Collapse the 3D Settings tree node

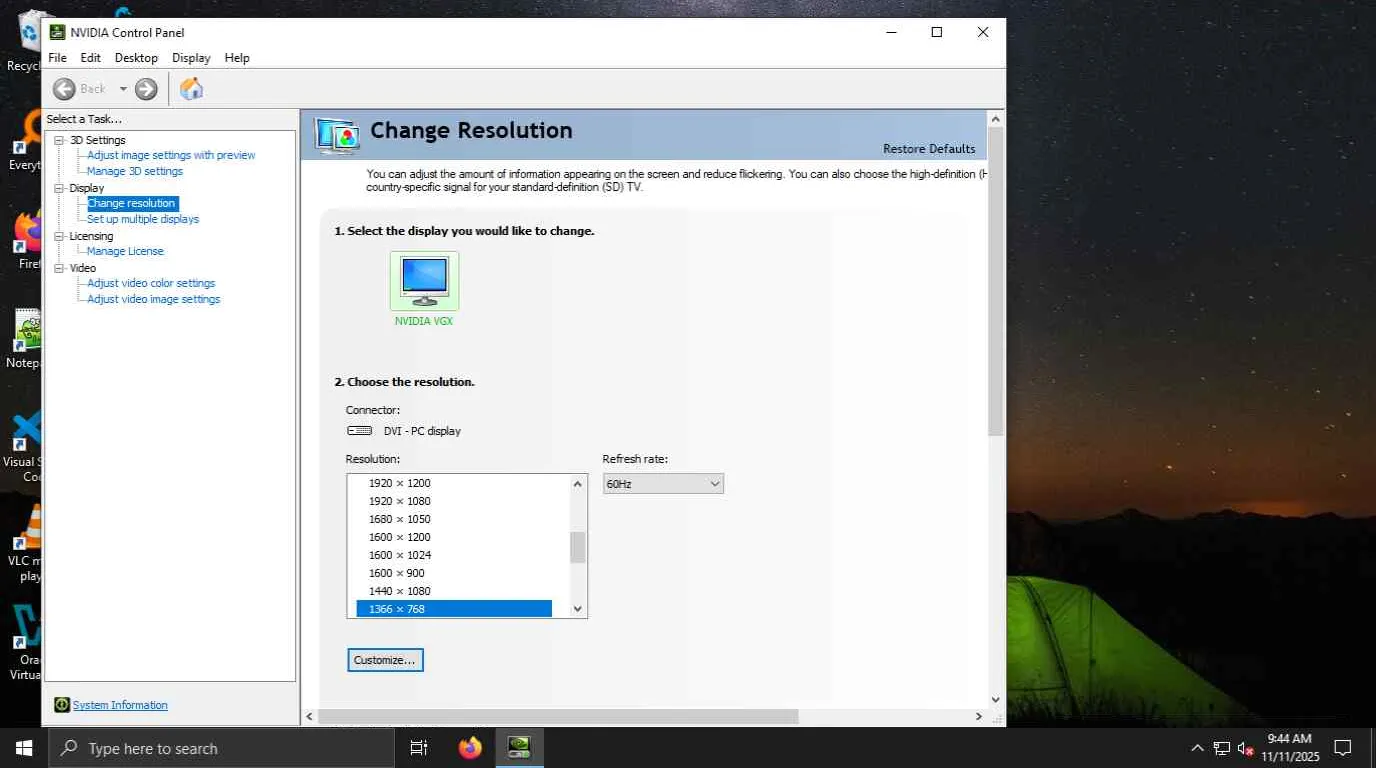[59, 140]
